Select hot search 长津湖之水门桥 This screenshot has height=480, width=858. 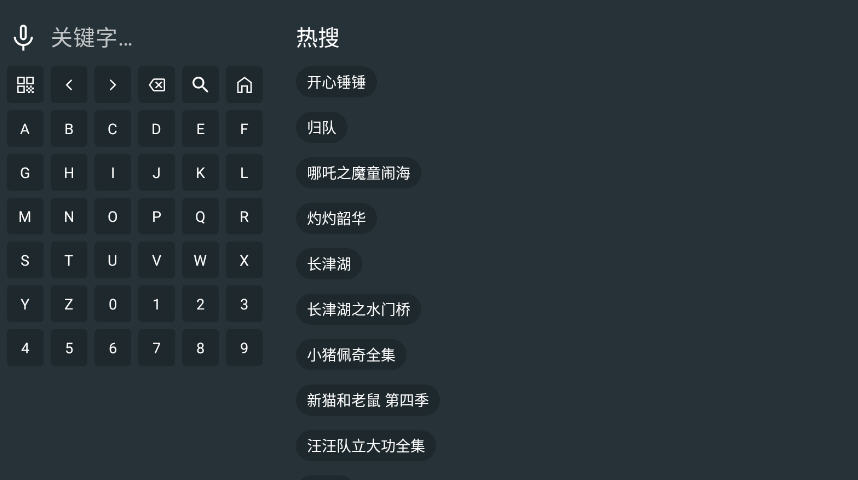pos(358,309)
